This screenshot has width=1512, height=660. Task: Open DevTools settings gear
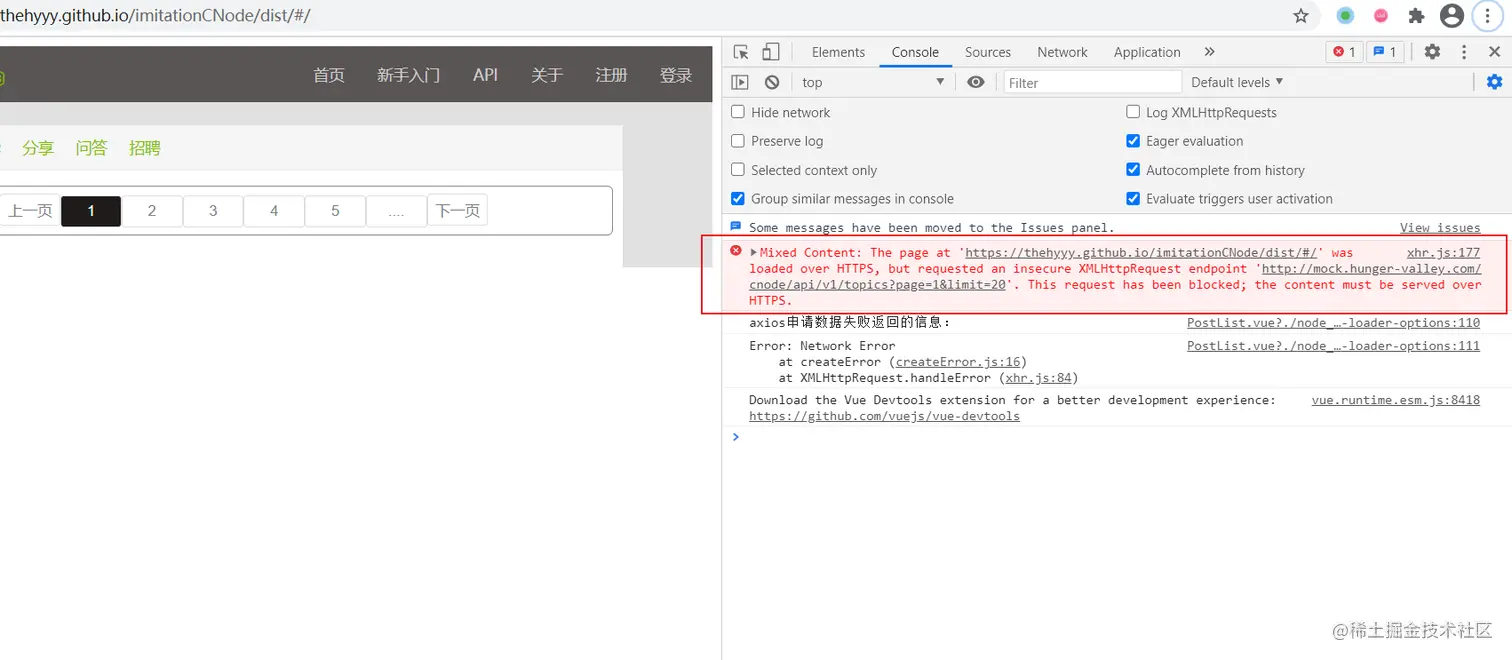[x=1432, y=52]
